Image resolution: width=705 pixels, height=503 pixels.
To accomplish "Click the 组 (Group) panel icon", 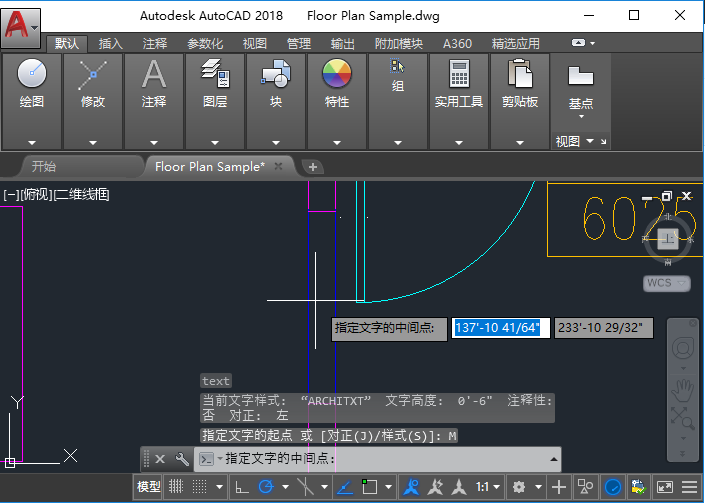I will [397, 66].
